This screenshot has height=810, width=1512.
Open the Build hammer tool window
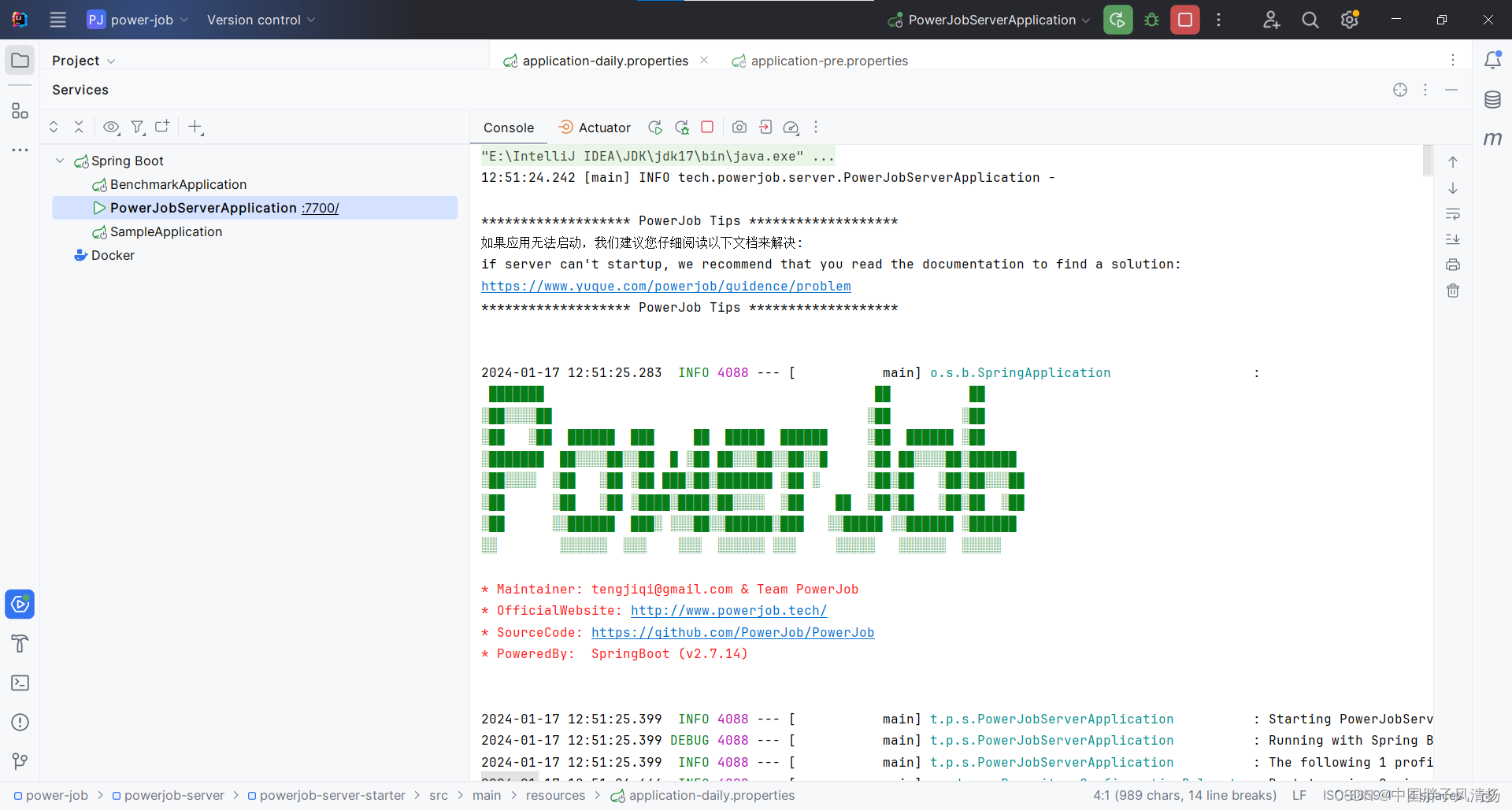[x=20, y=644]
